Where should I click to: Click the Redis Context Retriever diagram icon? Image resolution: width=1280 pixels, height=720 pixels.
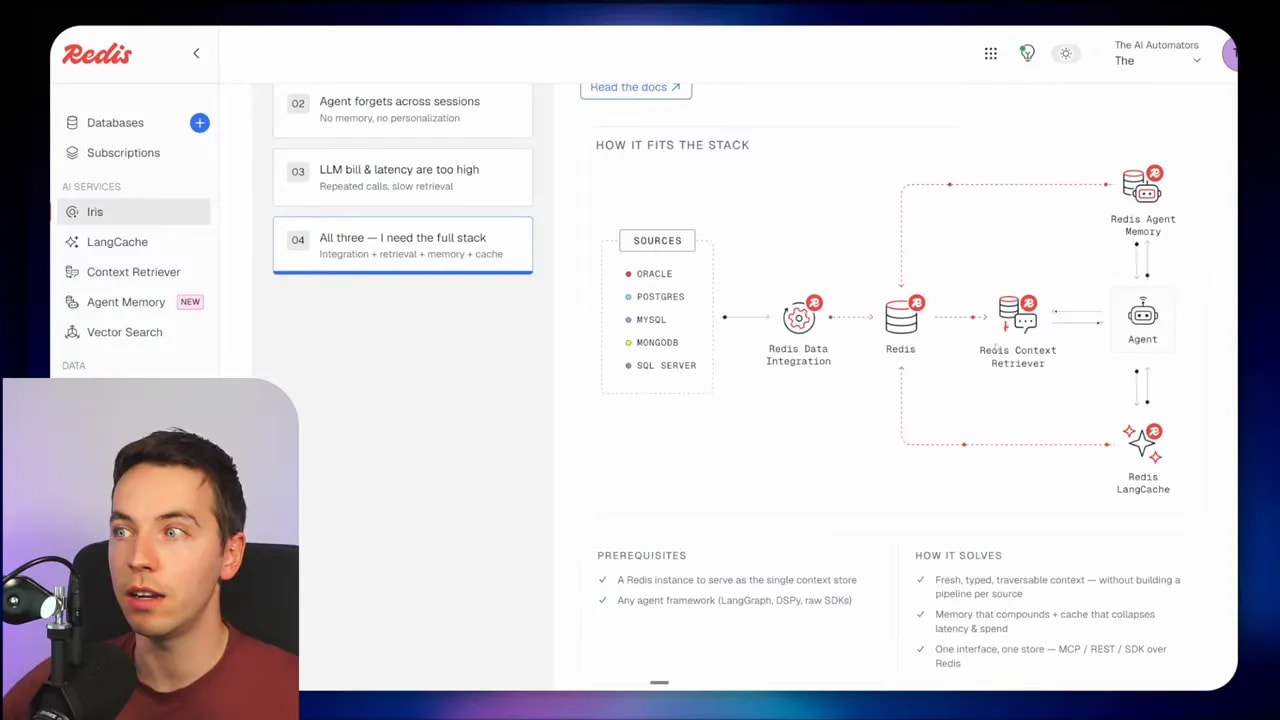tap(1018, 315)
